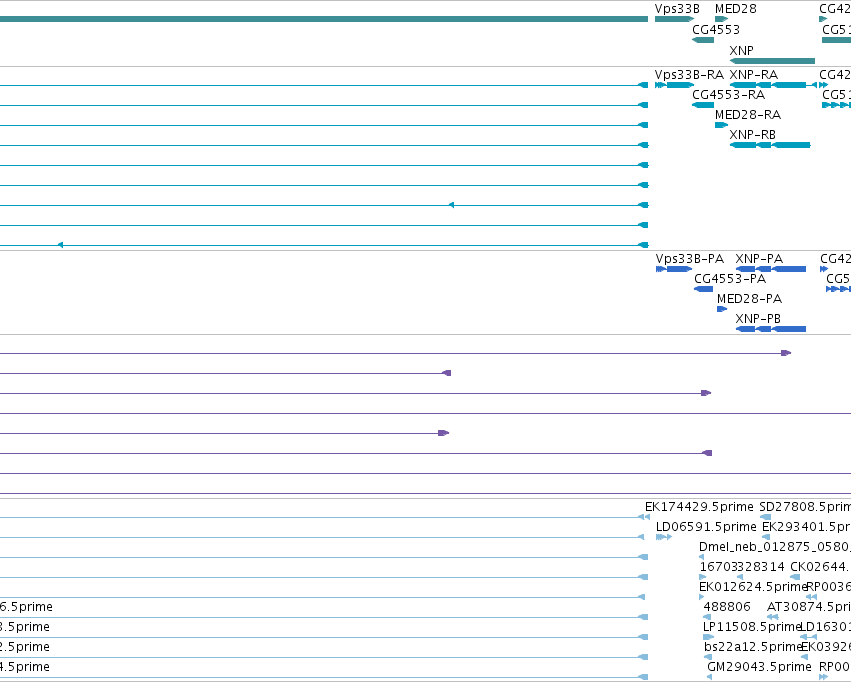This screenshot has width=851, height=682.
Task: Click the EK174429.5prime EST label
Action: point(699,507)
